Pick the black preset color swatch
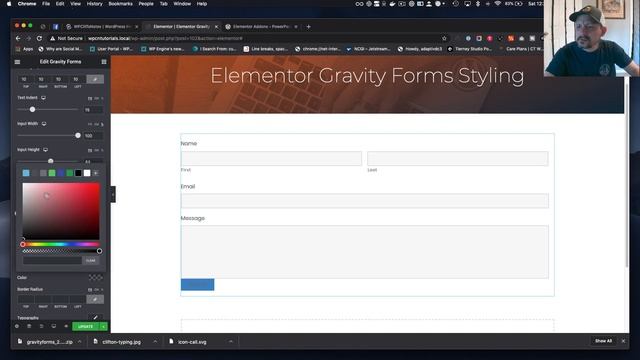Viewport: 640px width, 360px height. pos(78,173)
